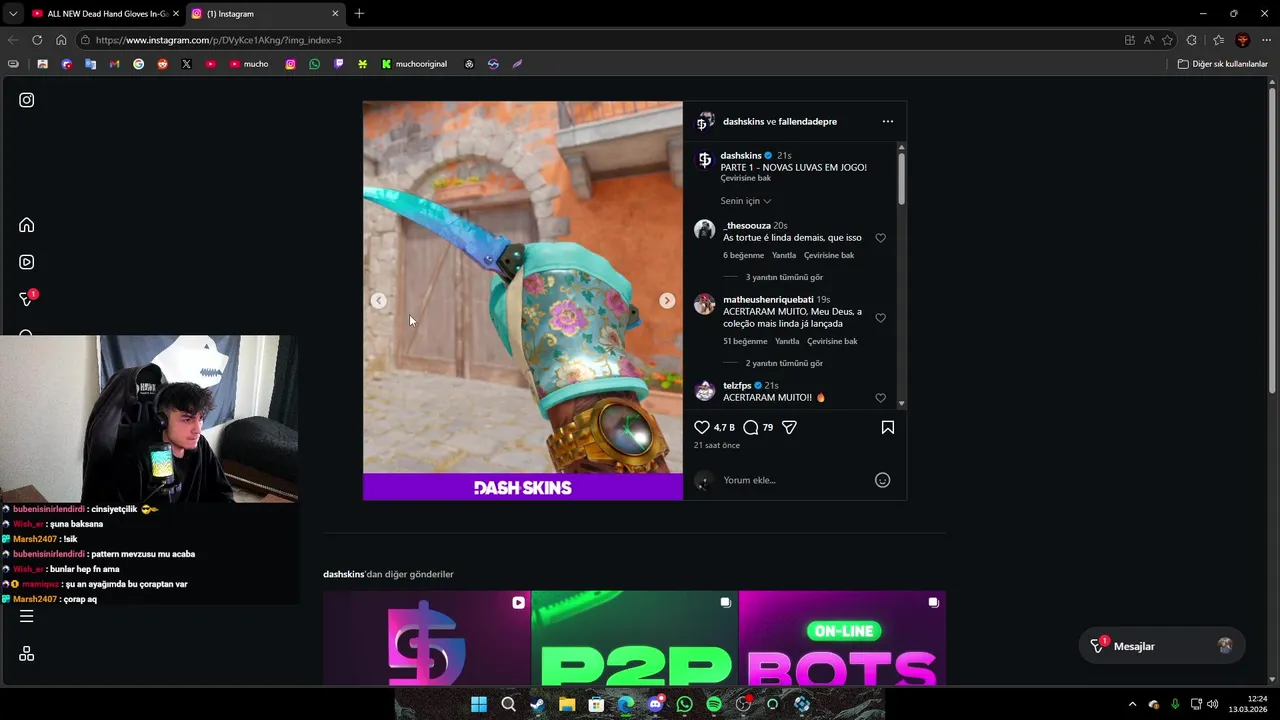This screenshot has width=1280, height=720.
Task: Open fallendadepre profile from post header
Action: coord(808,121)
